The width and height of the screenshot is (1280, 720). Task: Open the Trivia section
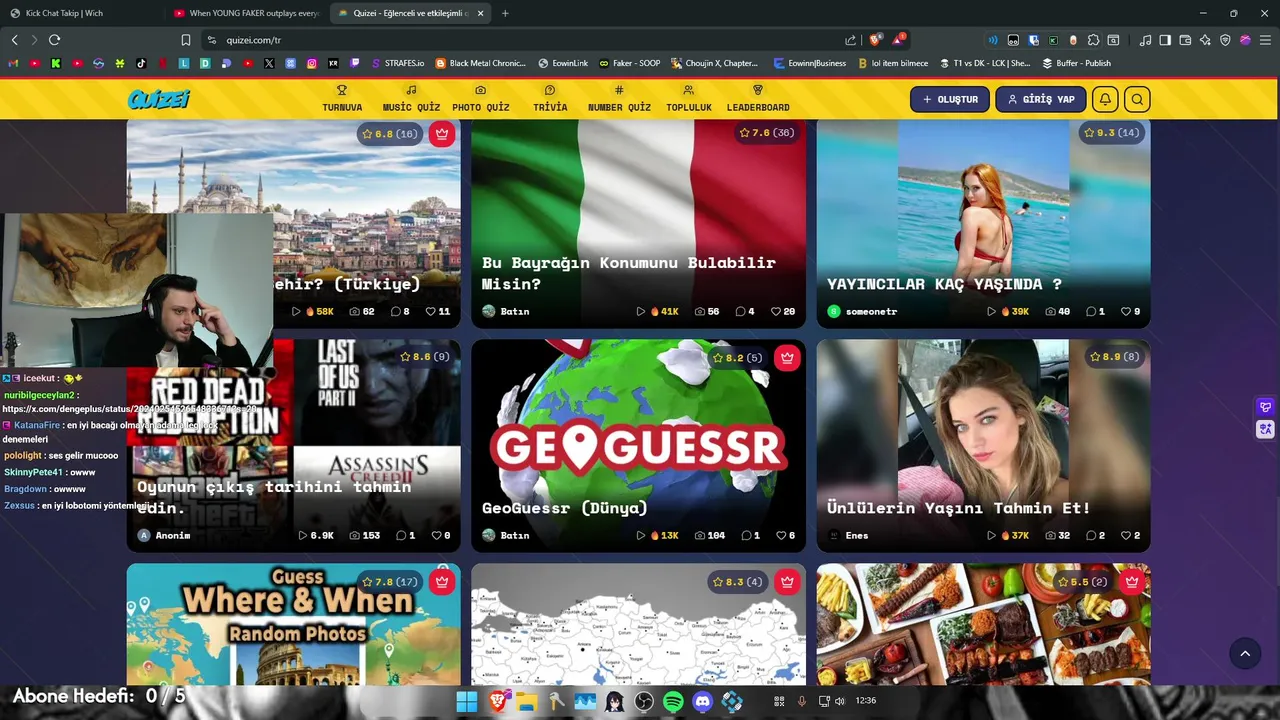point(550,99)
